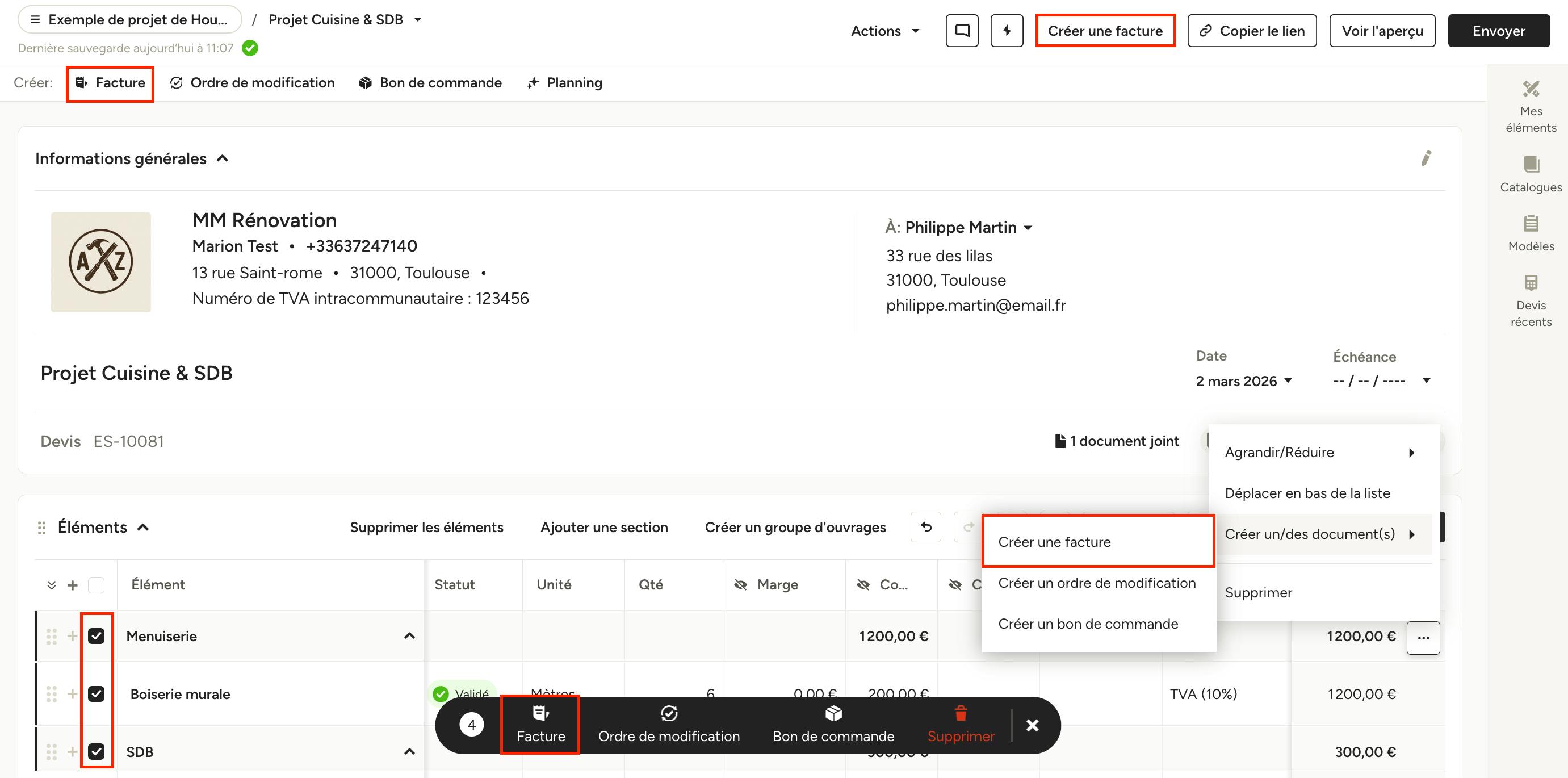Open Devis récents in the right sidebar
Viewport: 1568px width, 778px height.
1531,301
